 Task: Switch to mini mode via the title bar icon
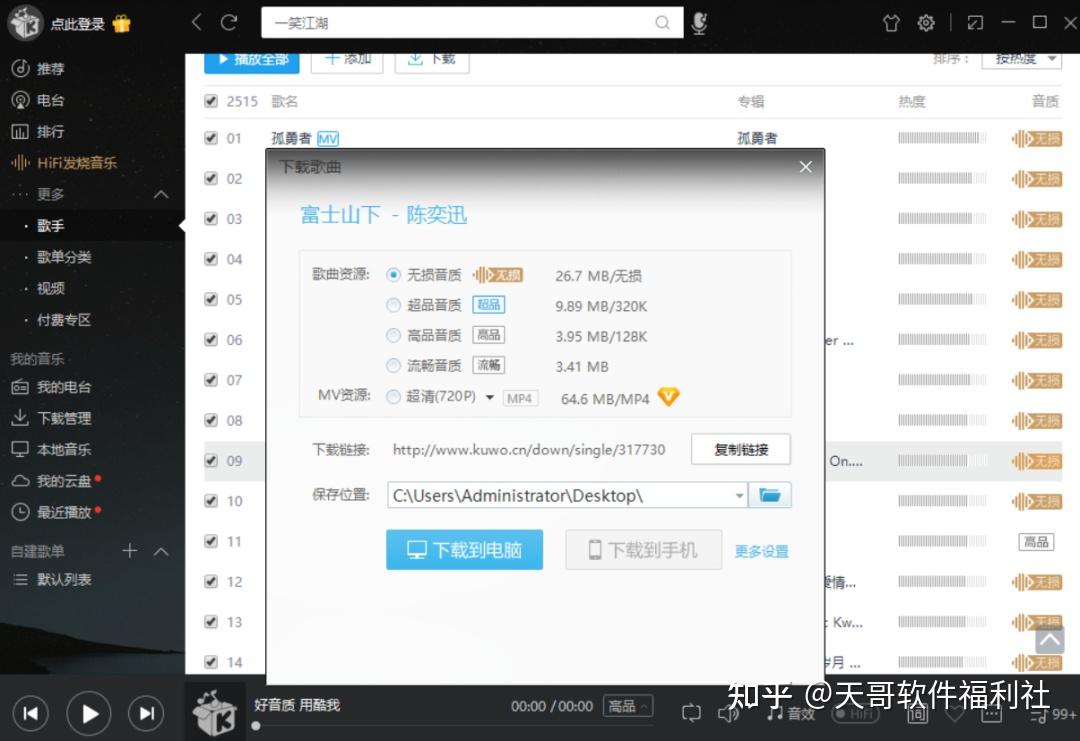(x=975, y=23)
